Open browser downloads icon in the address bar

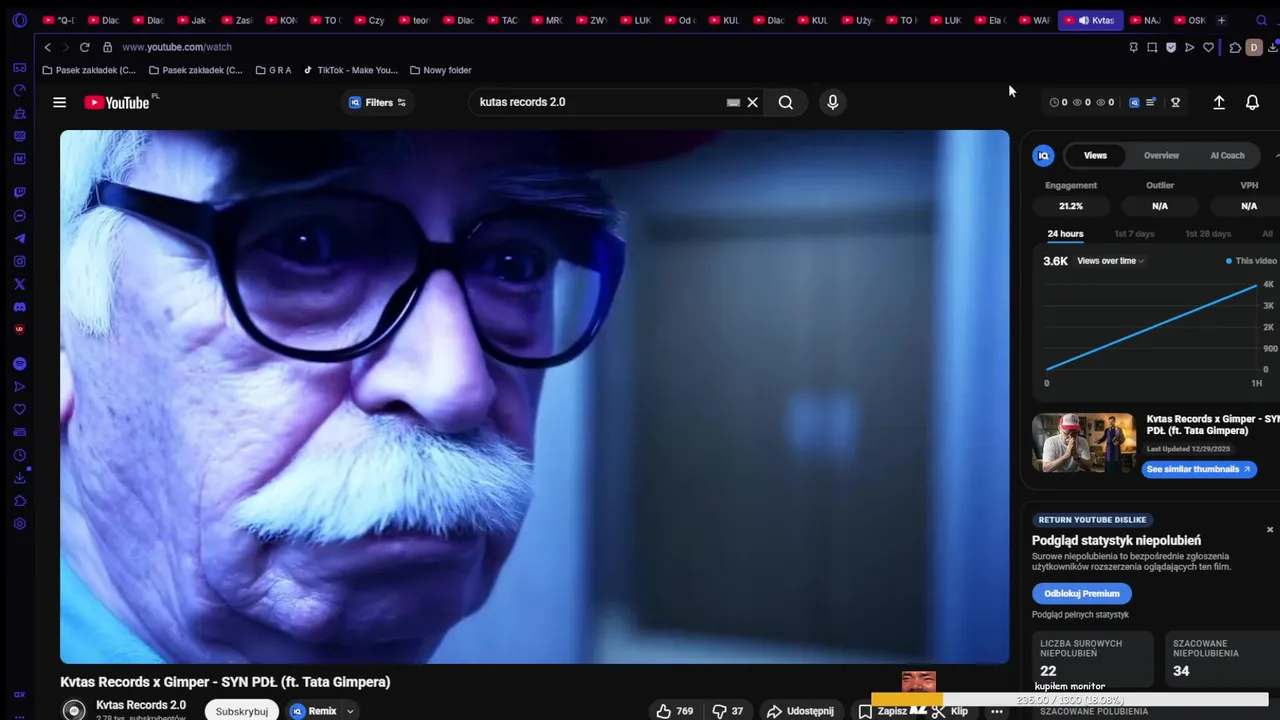(x=1273, y=47)
